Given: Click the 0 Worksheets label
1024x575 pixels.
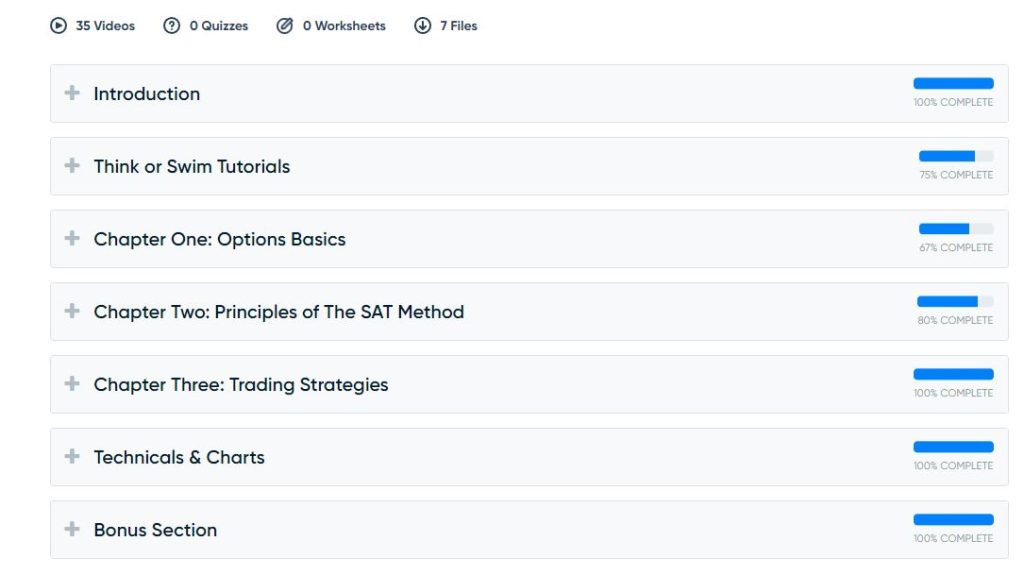Looking at the screenshot, I should point(344,26).
